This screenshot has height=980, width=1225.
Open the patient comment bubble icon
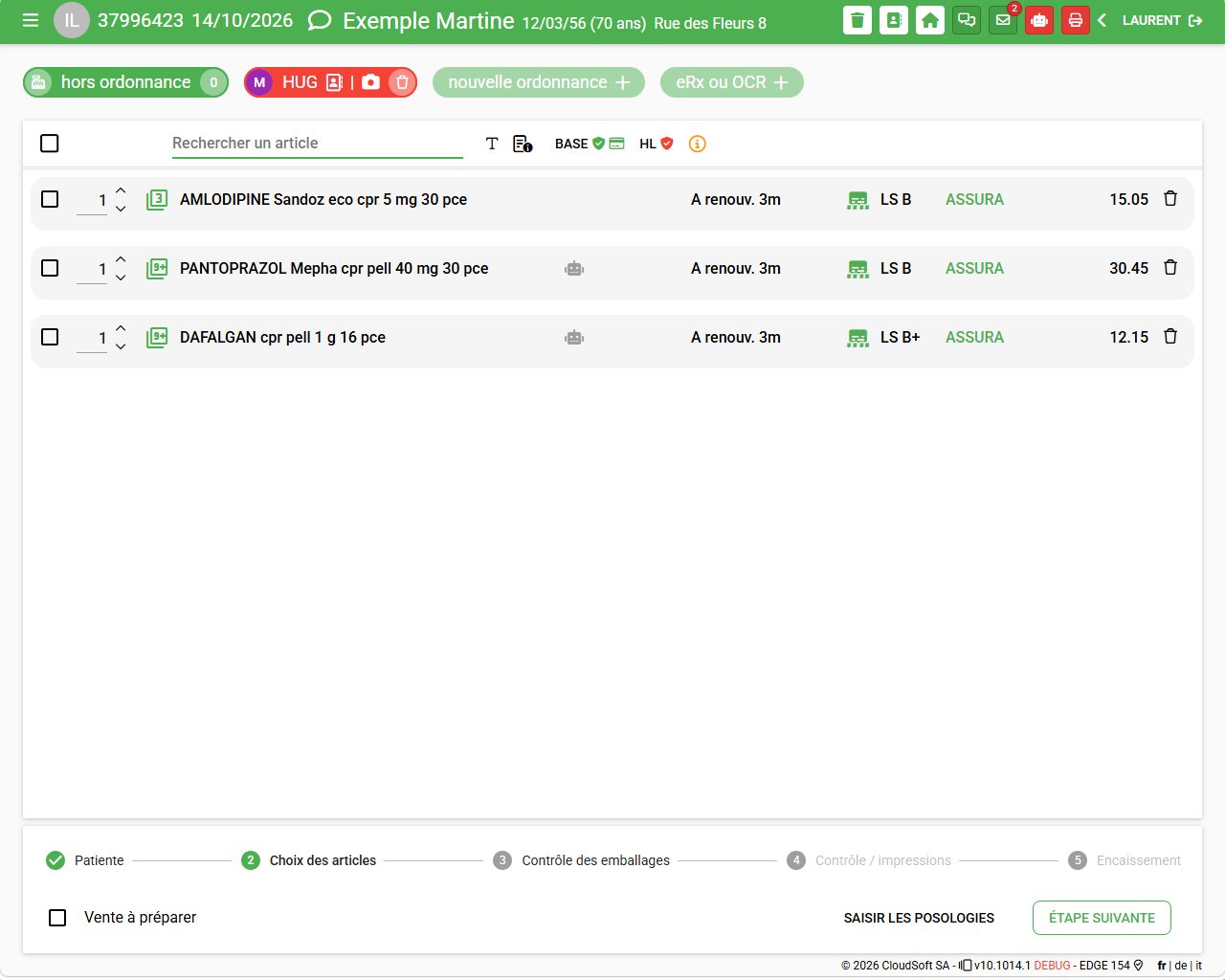320,20
